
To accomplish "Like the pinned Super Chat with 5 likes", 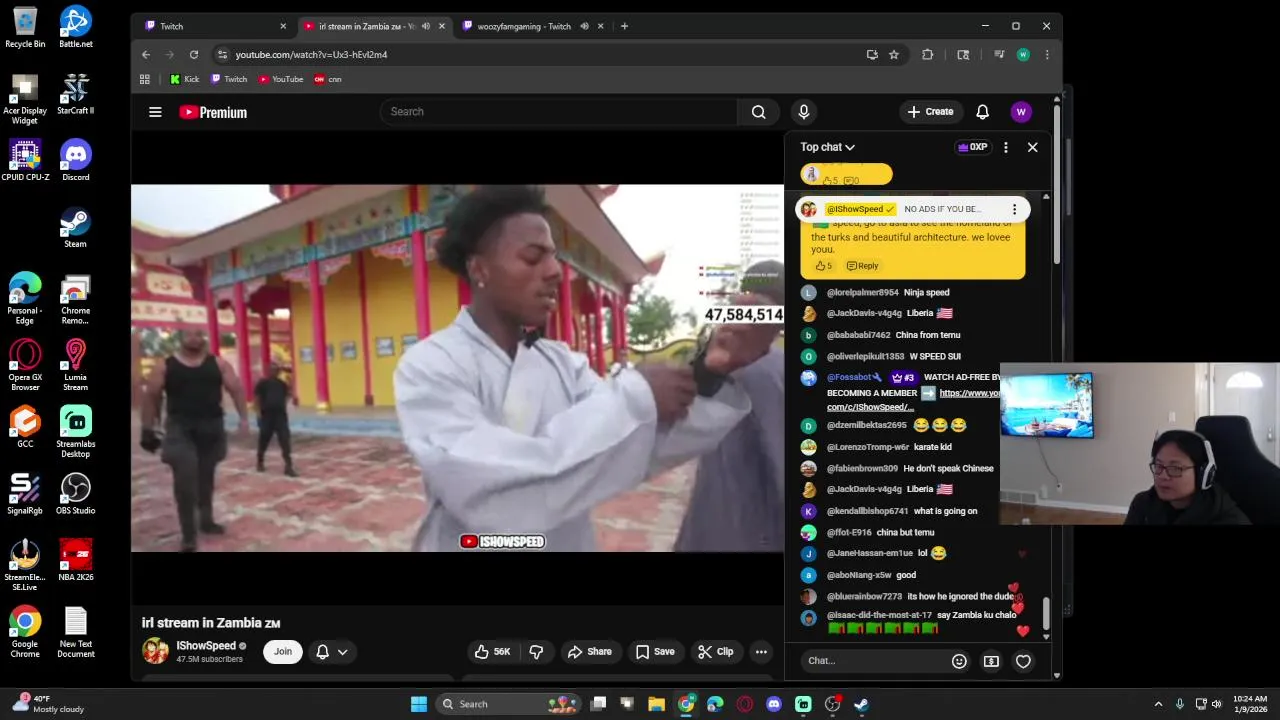I will tap(823, 266).
